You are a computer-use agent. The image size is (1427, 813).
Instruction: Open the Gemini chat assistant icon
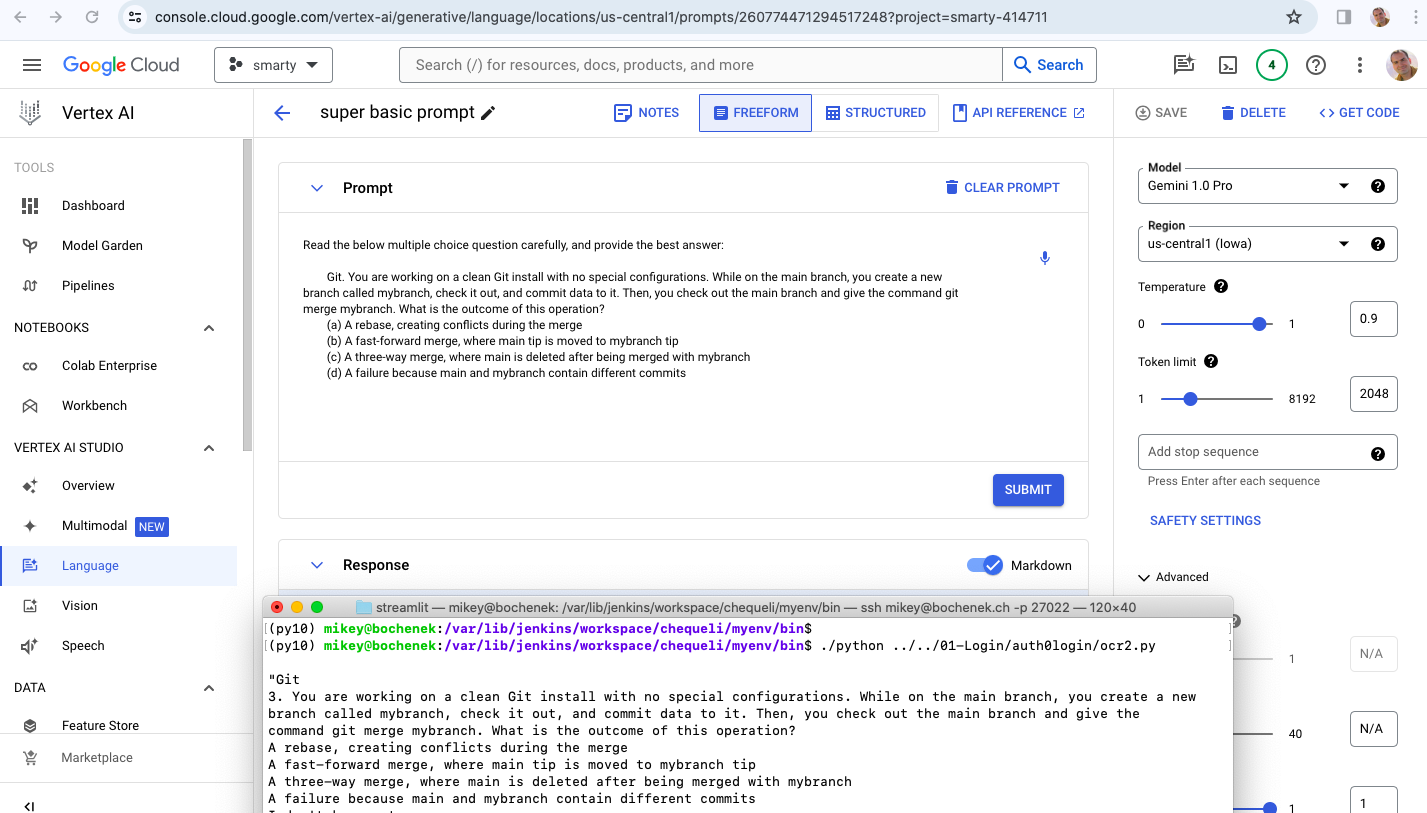click(x=1184, y=65)
